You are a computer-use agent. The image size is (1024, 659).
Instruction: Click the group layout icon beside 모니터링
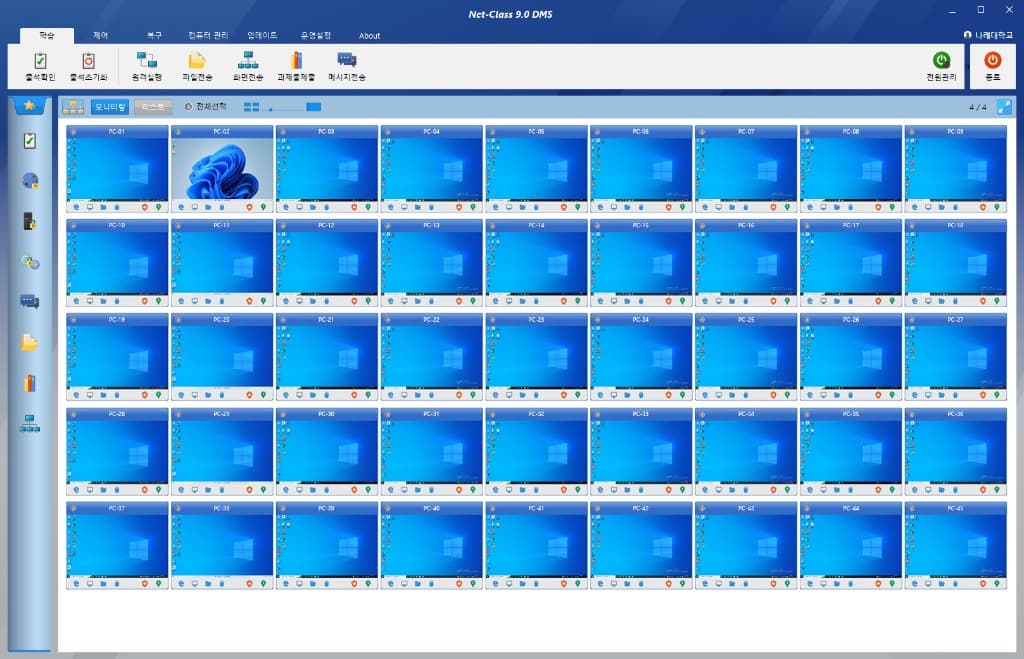pos(73,106)
